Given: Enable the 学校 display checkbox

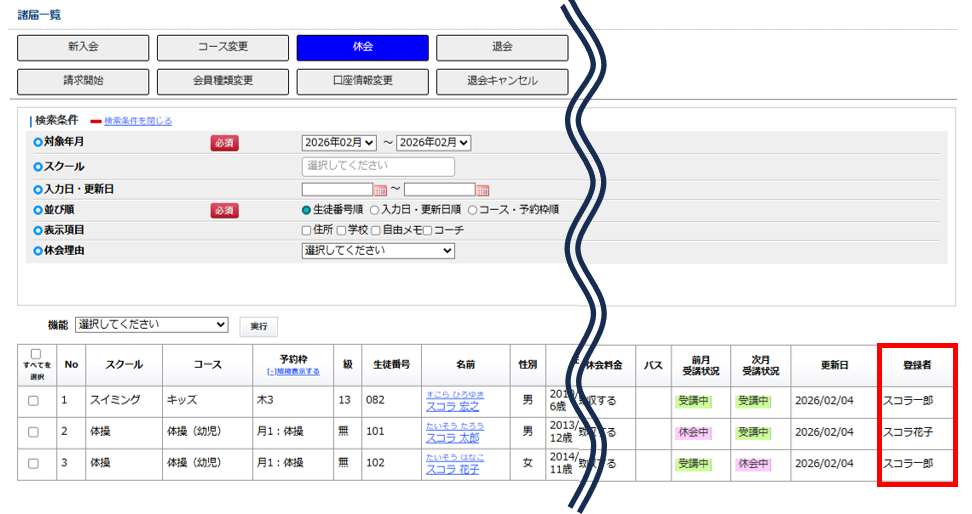Looking at the screenshot, I should tap(340, 230).
